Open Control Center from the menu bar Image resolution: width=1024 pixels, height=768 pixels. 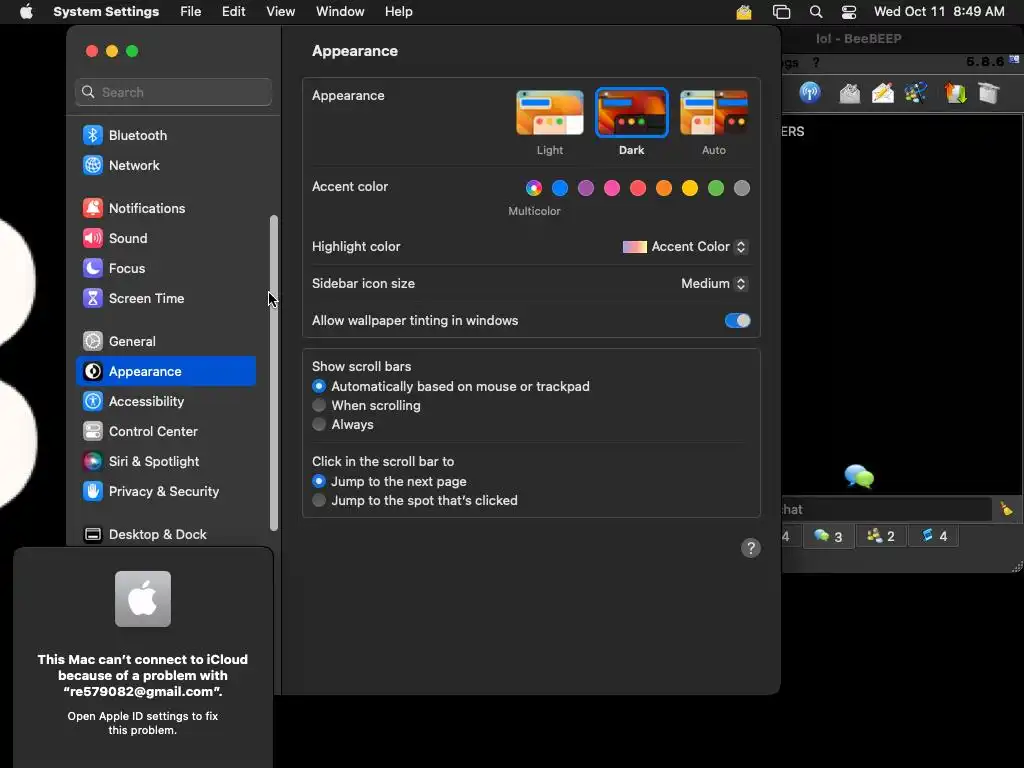pyautogui.click(x=849, y=12)
